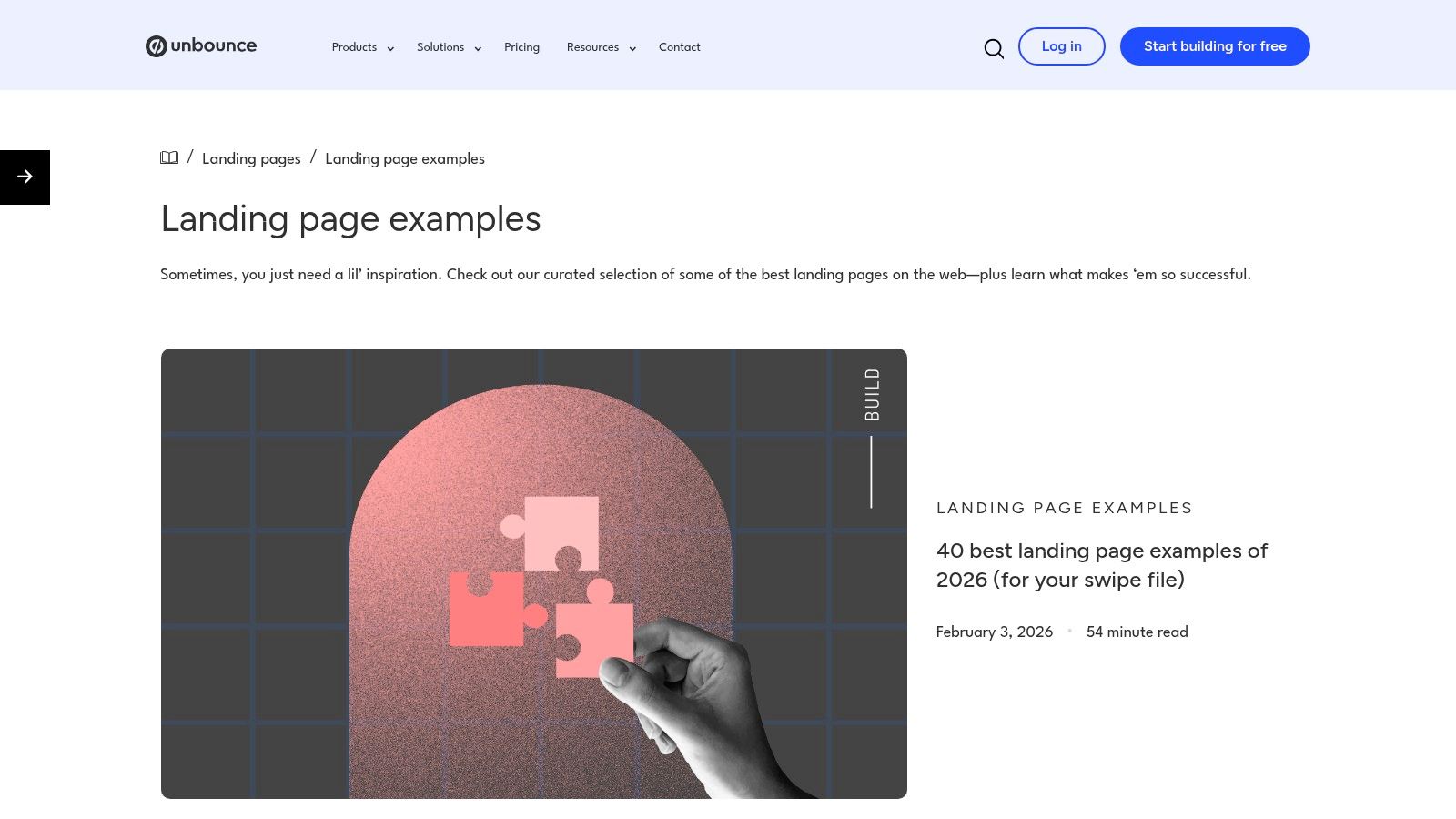
Task: Click the black arrow side panel button
Action: pos(25,177)
